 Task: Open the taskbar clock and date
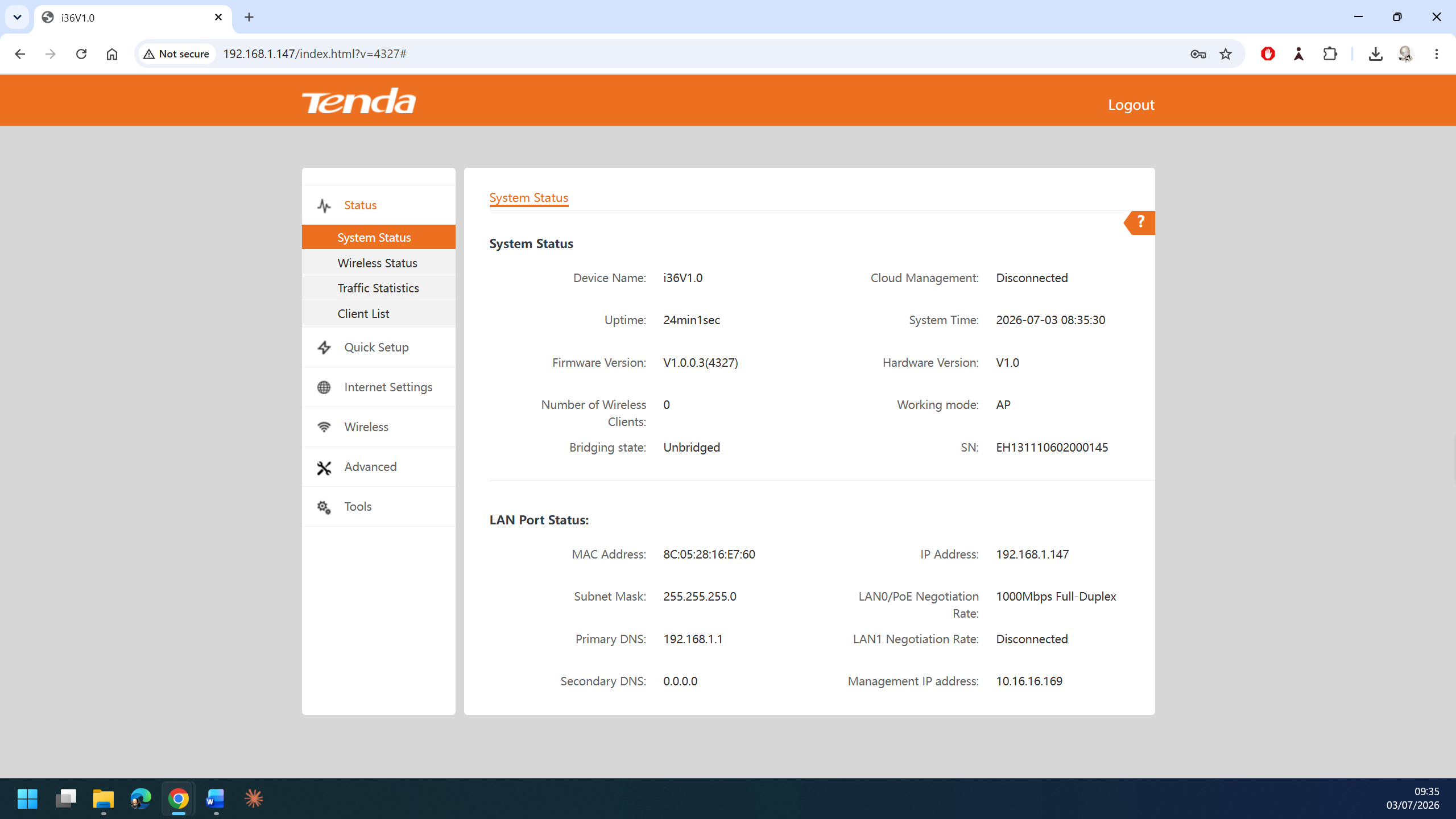tap(1413, 798)
